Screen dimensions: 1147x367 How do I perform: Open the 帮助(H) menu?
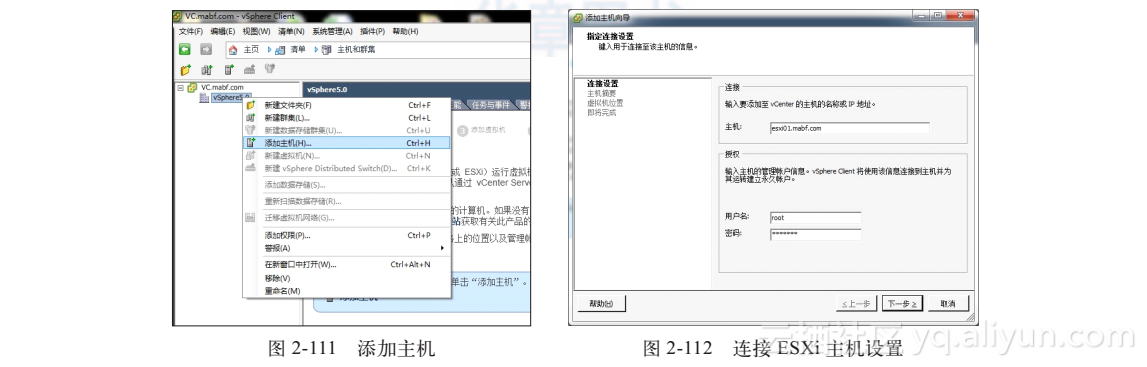[405, 31]
